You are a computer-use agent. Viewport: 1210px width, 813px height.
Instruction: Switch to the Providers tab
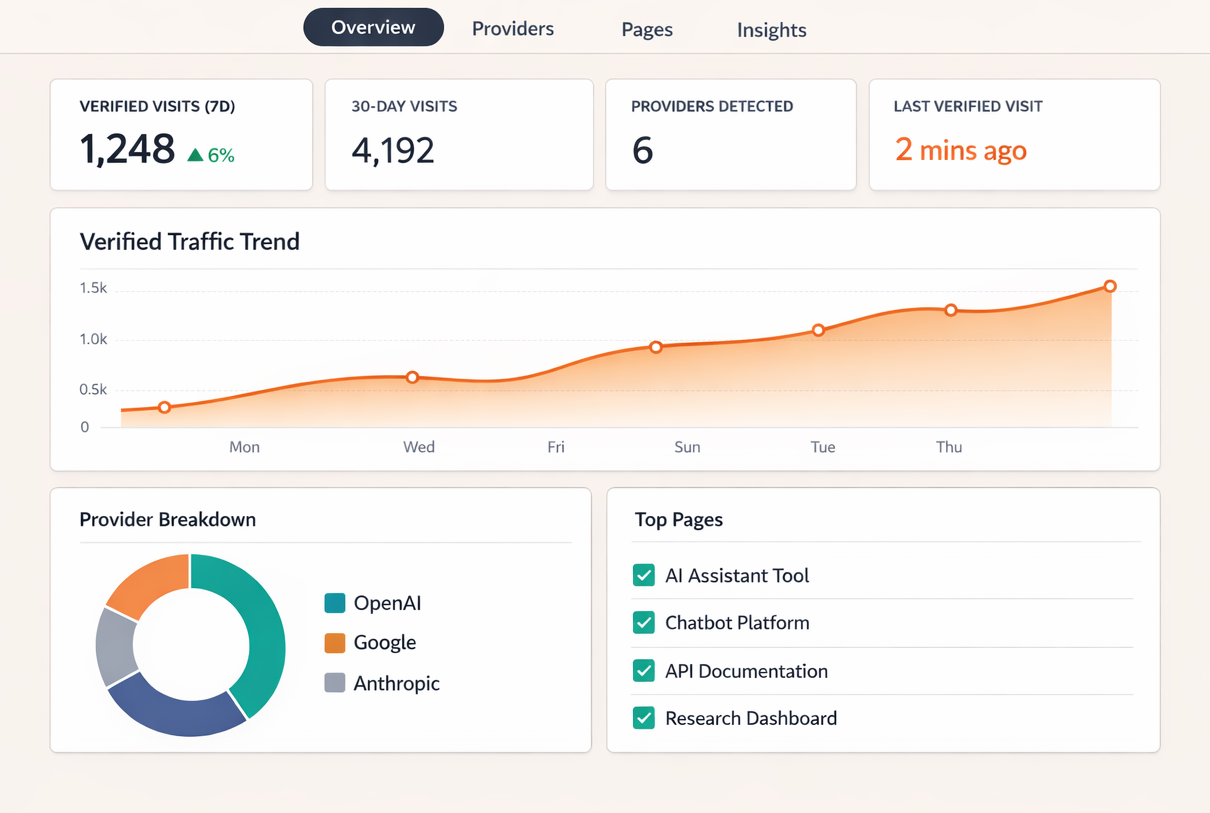click(512, 28)
